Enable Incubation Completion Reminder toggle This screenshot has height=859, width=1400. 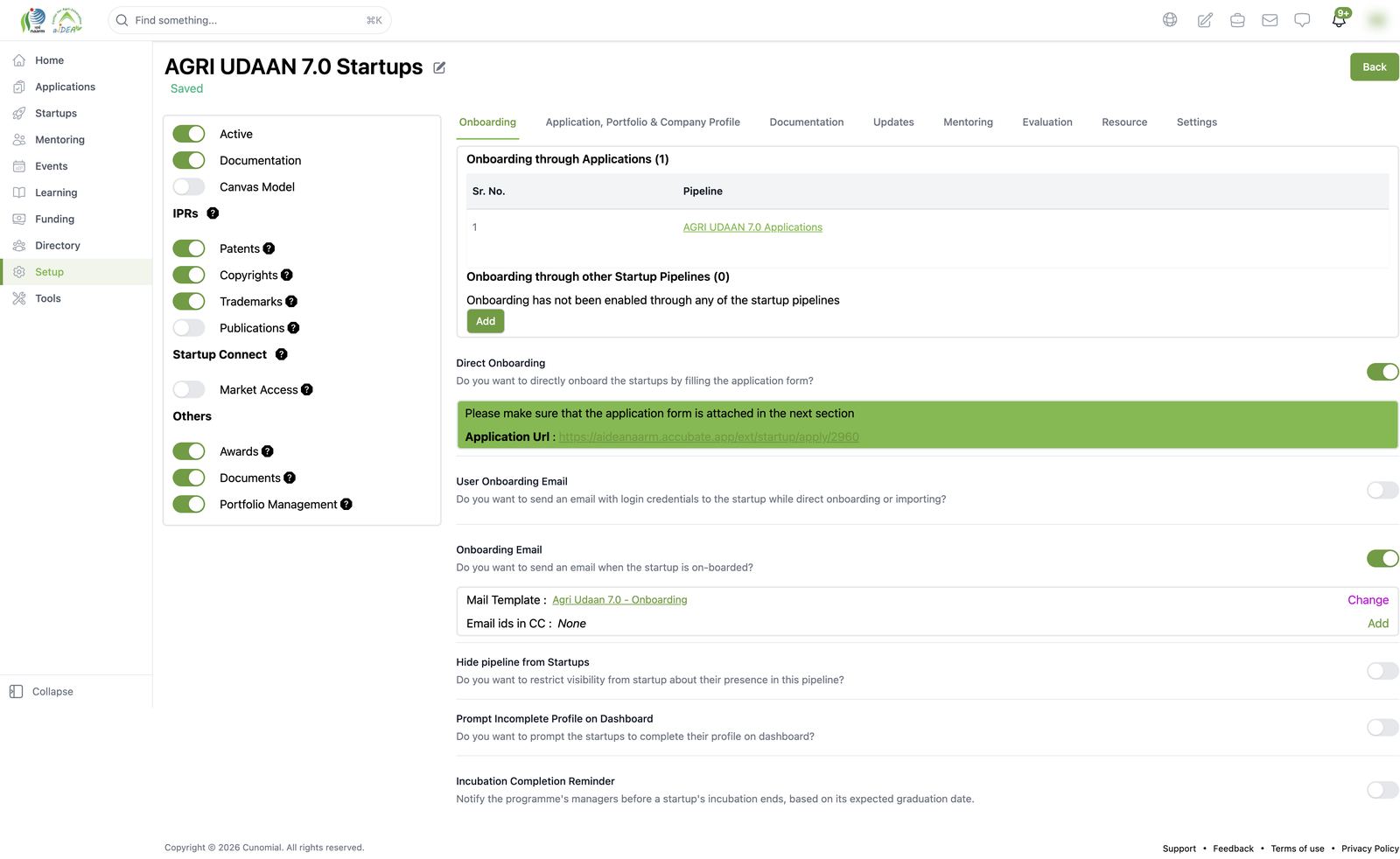(x=1382, y=790)
